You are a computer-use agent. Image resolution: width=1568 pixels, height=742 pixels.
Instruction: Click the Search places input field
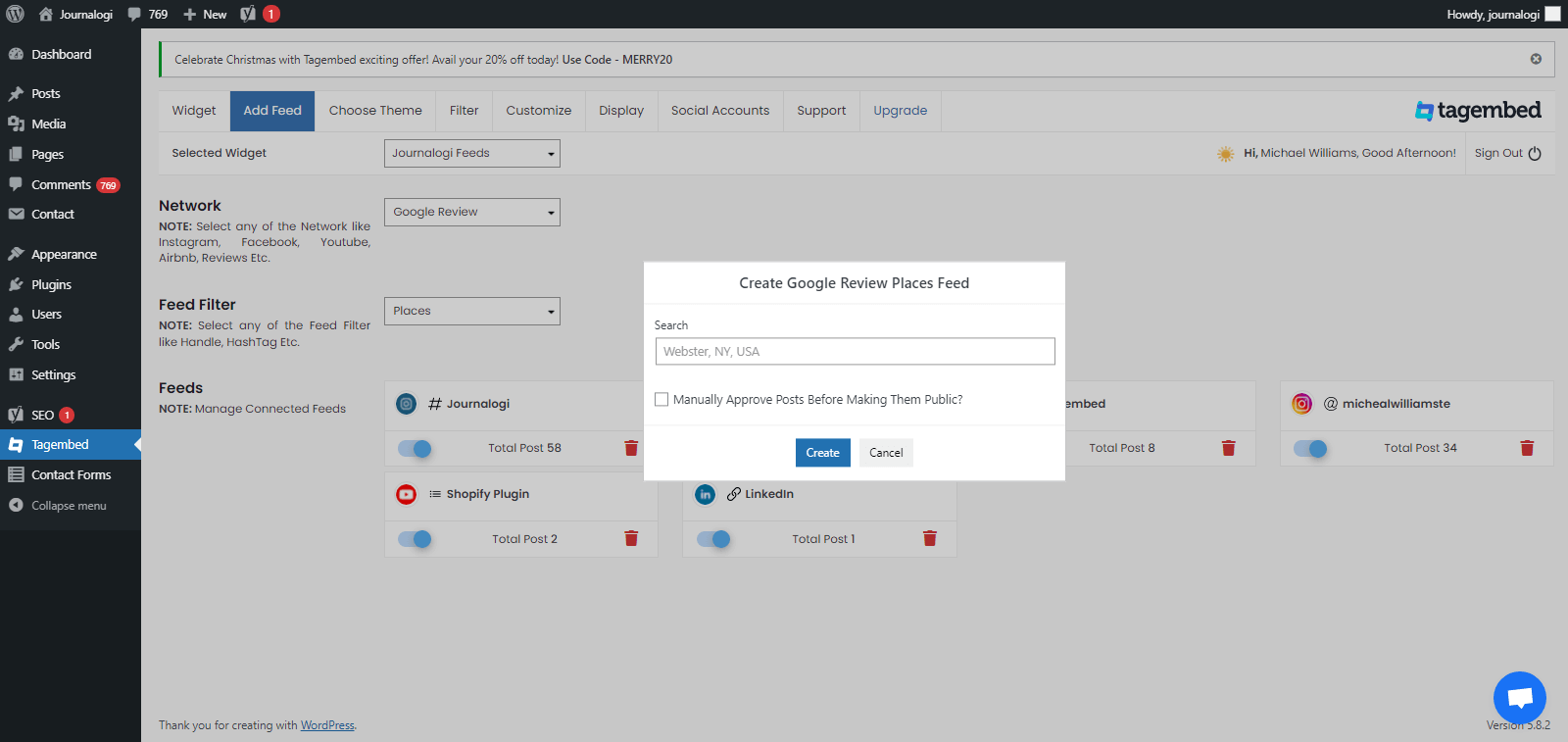pyautogui.click(x=855, y=351)
